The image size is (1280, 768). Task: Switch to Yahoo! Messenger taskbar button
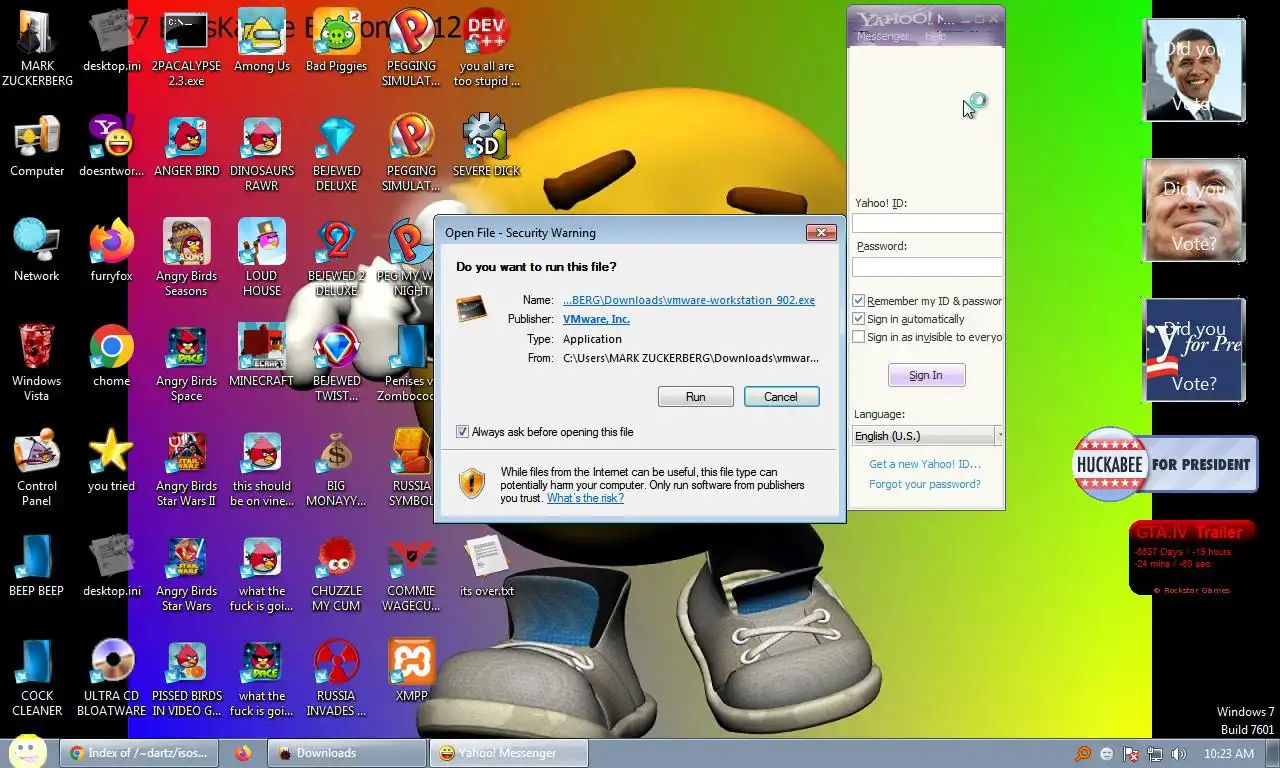(509, 753)
